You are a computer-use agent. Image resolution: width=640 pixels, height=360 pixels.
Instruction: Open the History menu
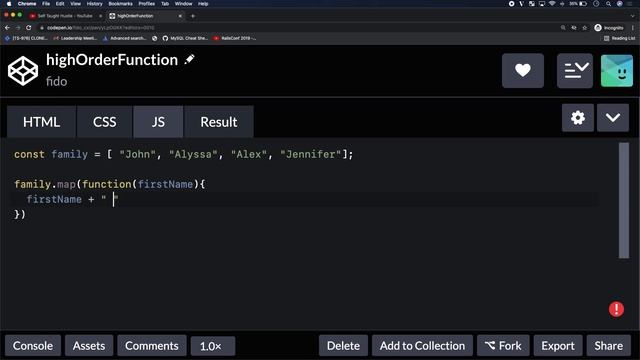click(x=94, y=4)
